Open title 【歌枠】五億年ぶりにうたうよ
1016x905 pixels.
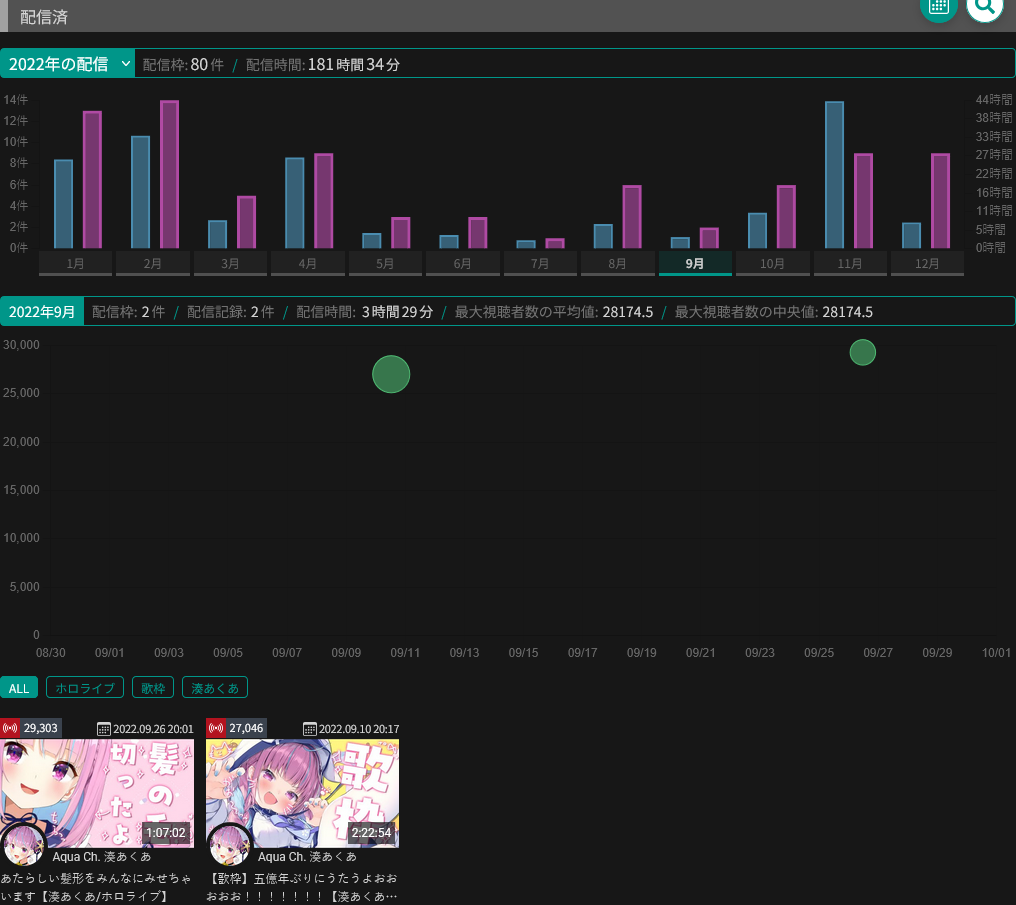pyautogui.click(x=302, y=887)
